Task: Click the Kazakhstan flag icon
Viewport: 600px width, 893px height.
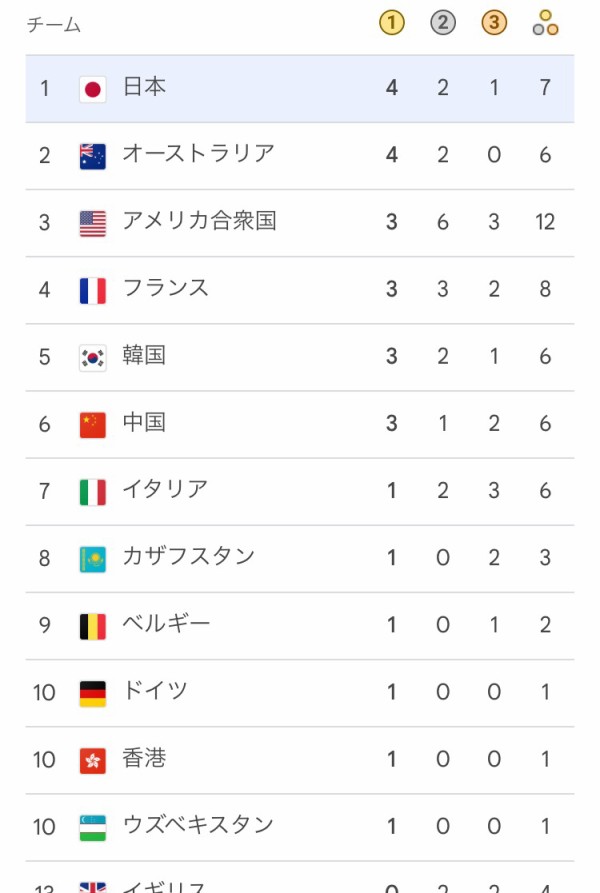Action: pyautogui.click(x=92, y=558)
